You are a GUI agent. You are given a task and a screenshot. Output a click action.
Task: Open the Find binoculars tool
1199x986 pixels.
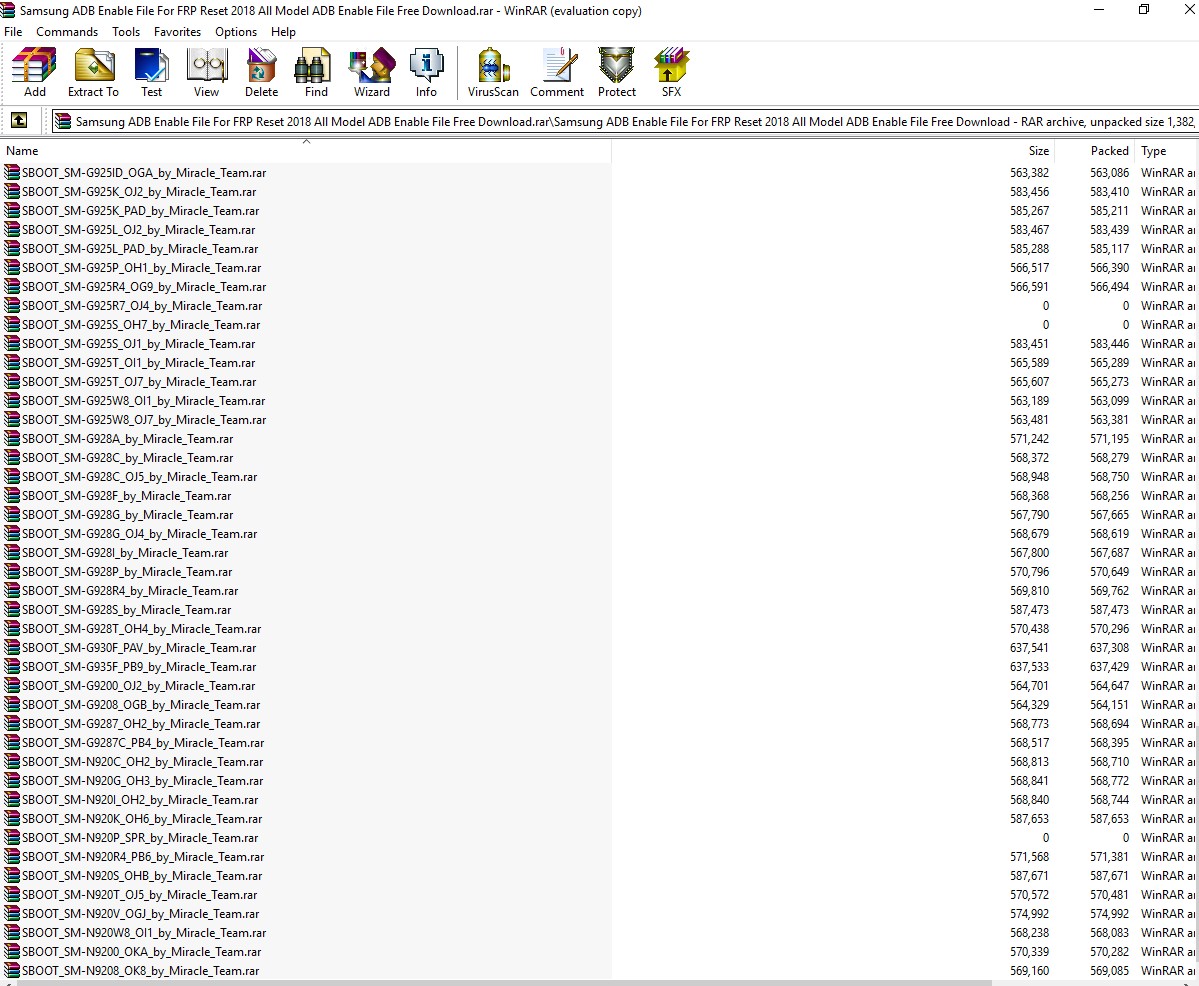[316, 73]
